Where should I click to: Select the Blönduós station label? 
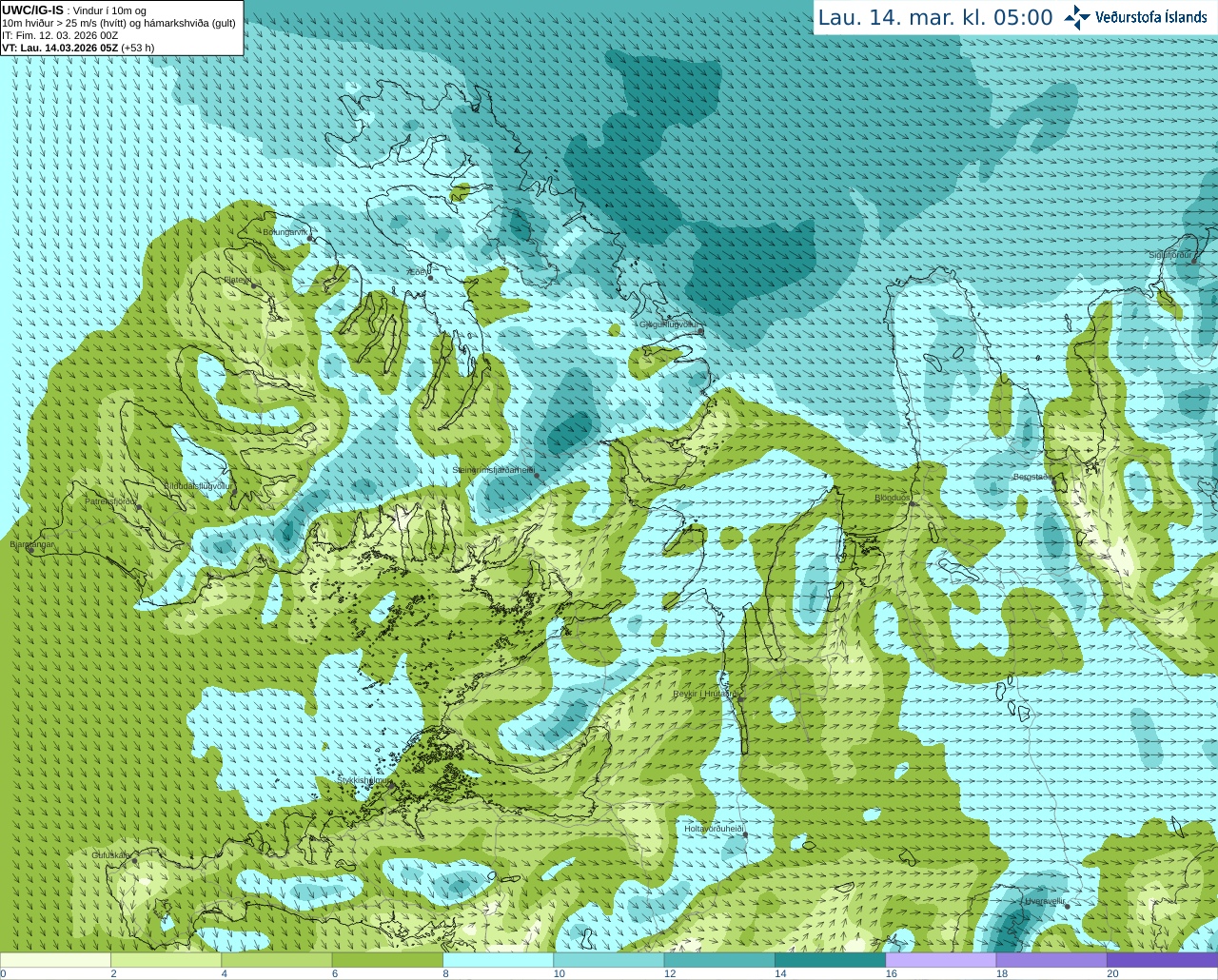point(893,498)
